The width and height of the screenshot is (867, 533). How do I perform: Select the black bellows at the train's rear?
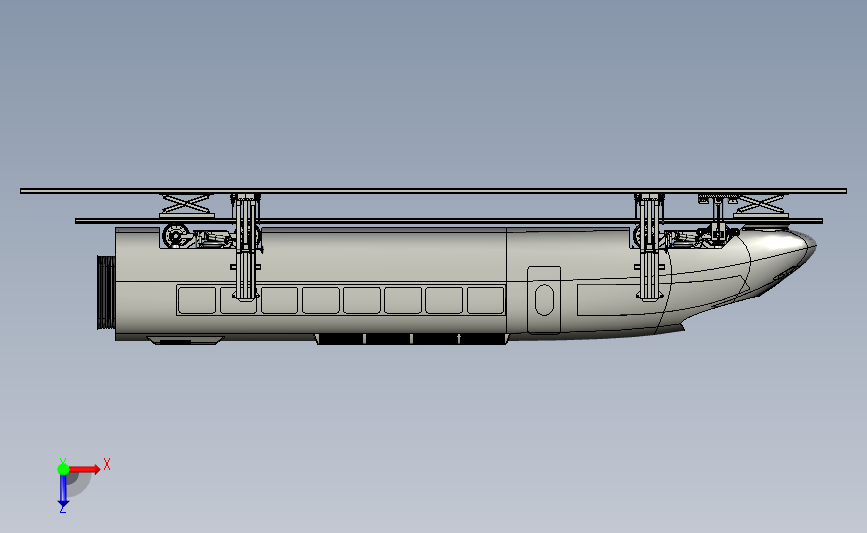[106, 292]
